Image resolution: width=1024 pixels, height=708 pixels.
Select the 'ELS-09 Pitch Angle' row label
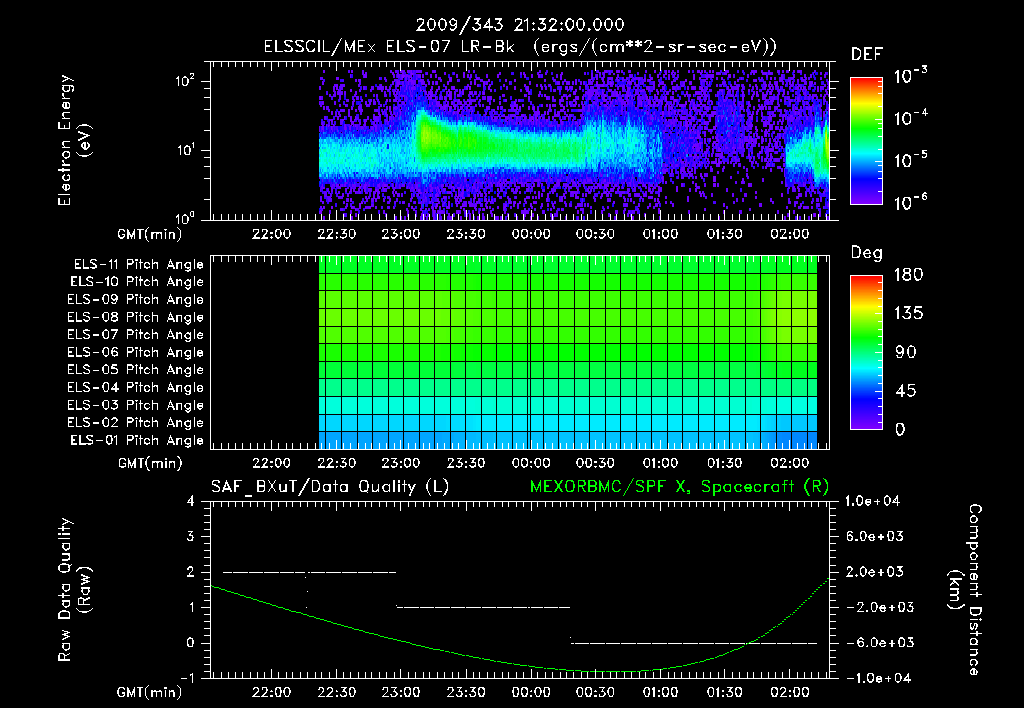(x=136, y=300)
